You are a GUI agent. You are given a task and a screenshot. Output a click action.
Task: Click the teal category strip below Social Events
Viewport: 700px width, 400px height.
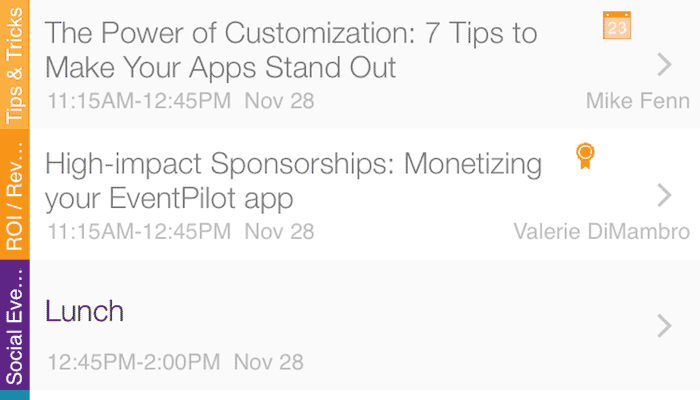point(15,395)
